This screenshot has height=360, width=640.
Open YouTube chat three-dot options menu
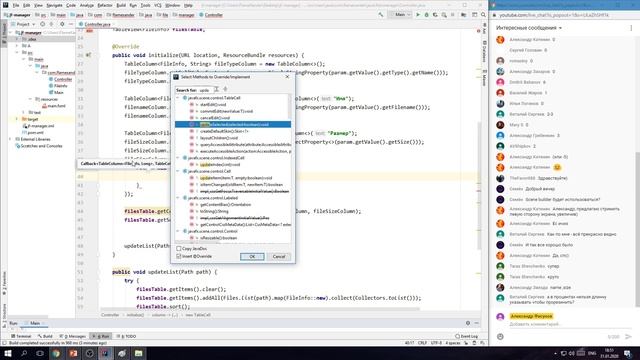pos(631,28)
